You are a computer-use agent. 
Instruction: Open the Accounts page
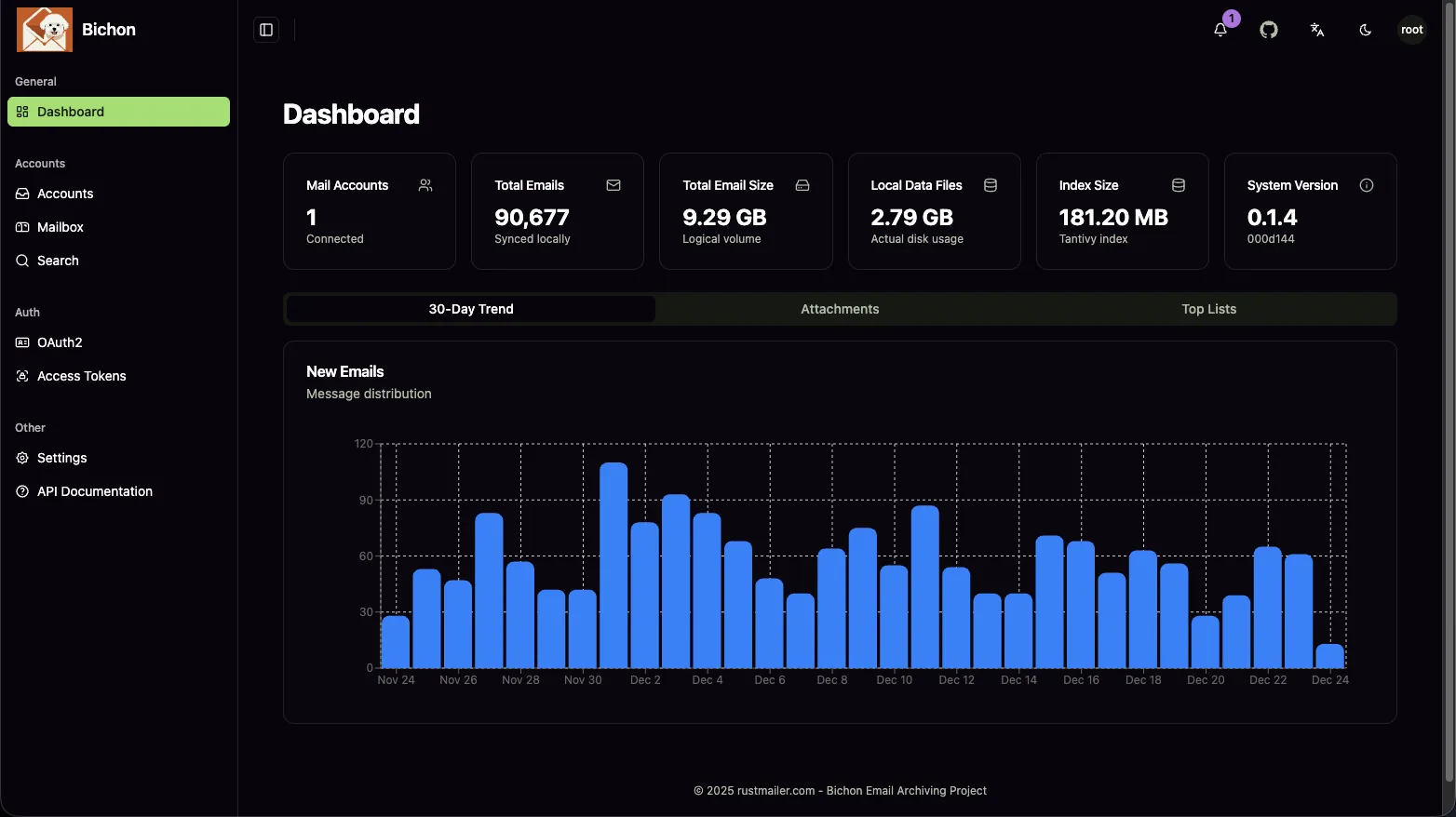pyautogui.click(x=64, y=194)
